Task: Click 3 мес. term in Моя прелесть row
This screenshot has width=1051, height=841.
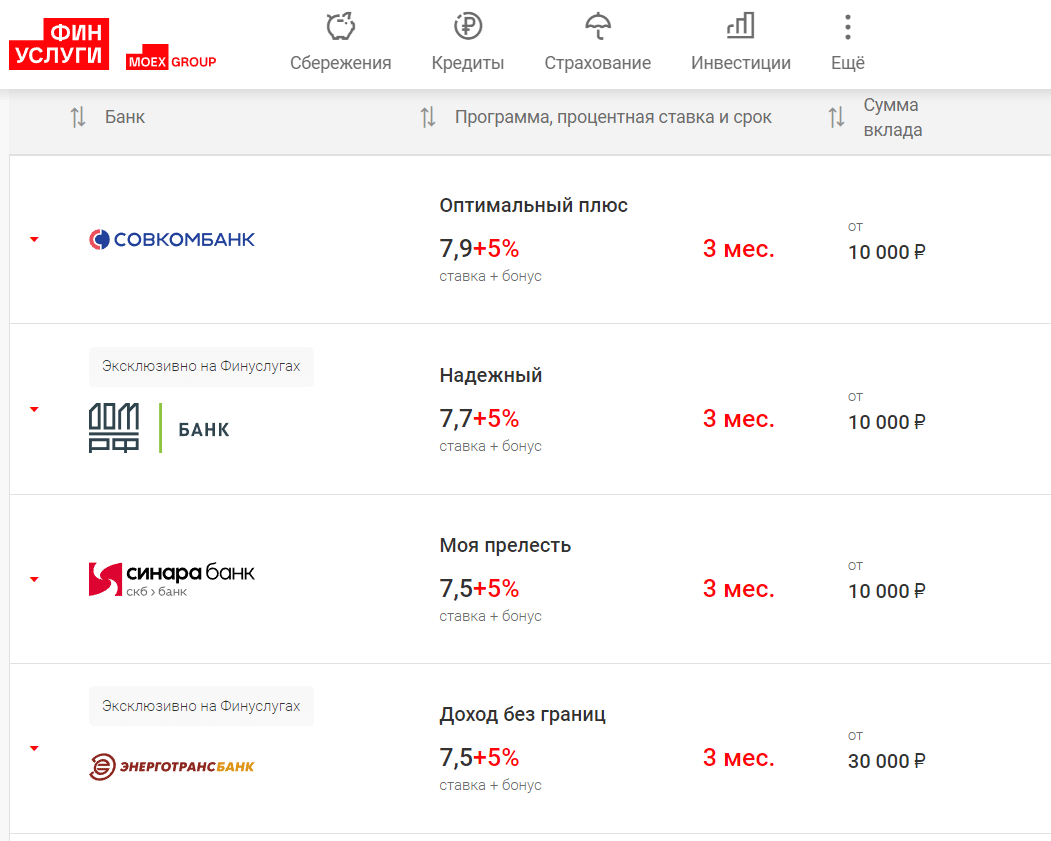Action: pos(739,588)
